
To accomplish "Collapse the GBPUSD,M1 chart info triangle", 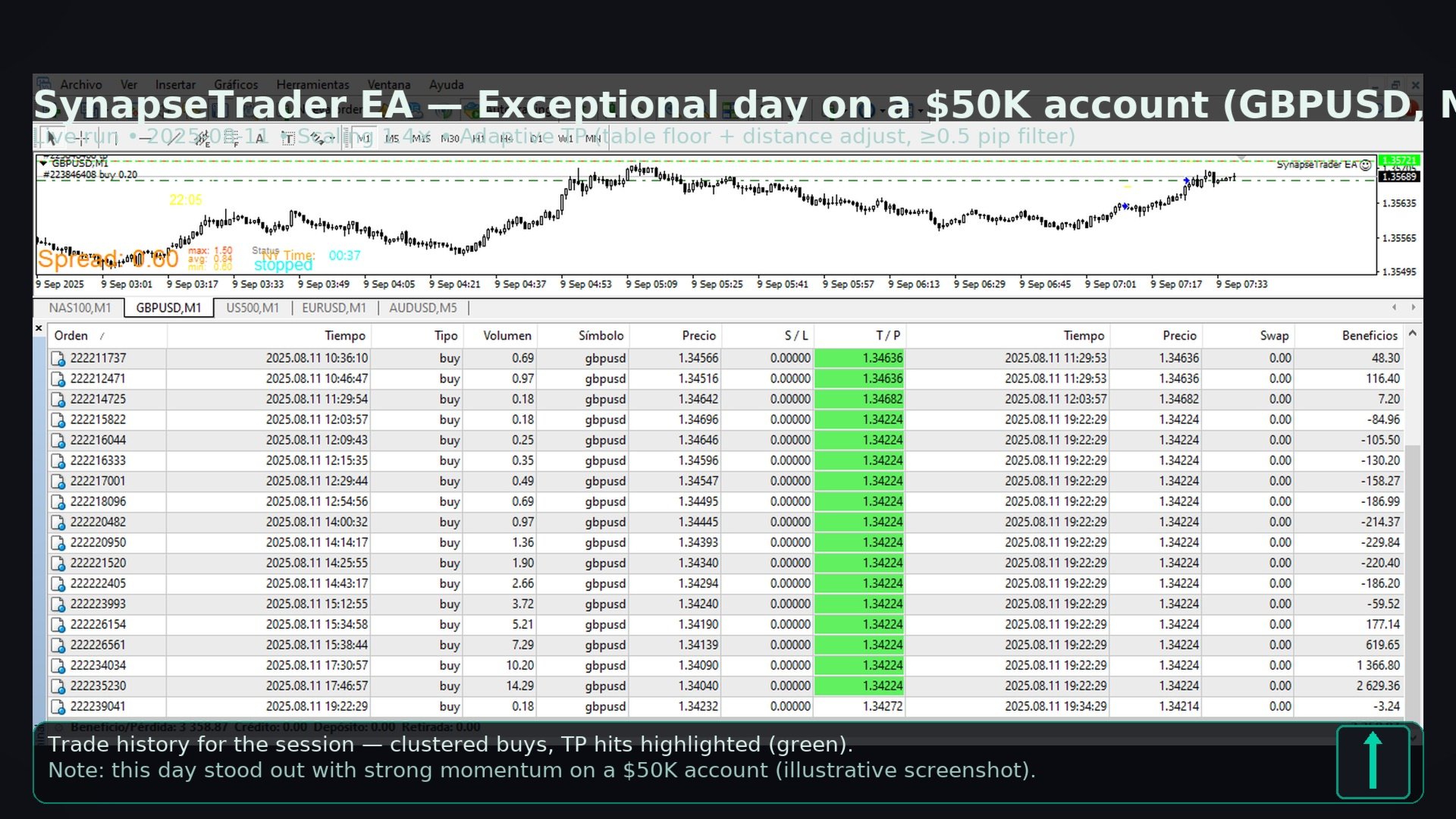I will pos(44,163).
